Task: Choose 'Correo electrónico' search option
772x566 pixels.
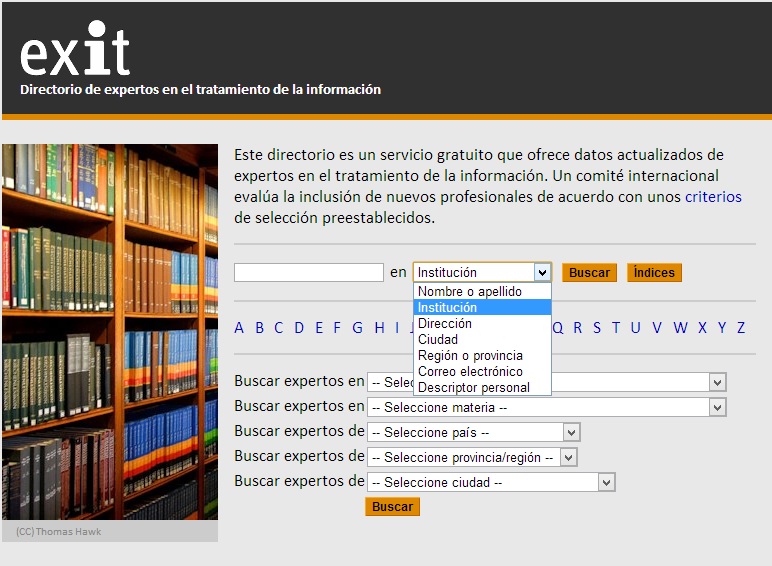Action: [x=470, y=372]
